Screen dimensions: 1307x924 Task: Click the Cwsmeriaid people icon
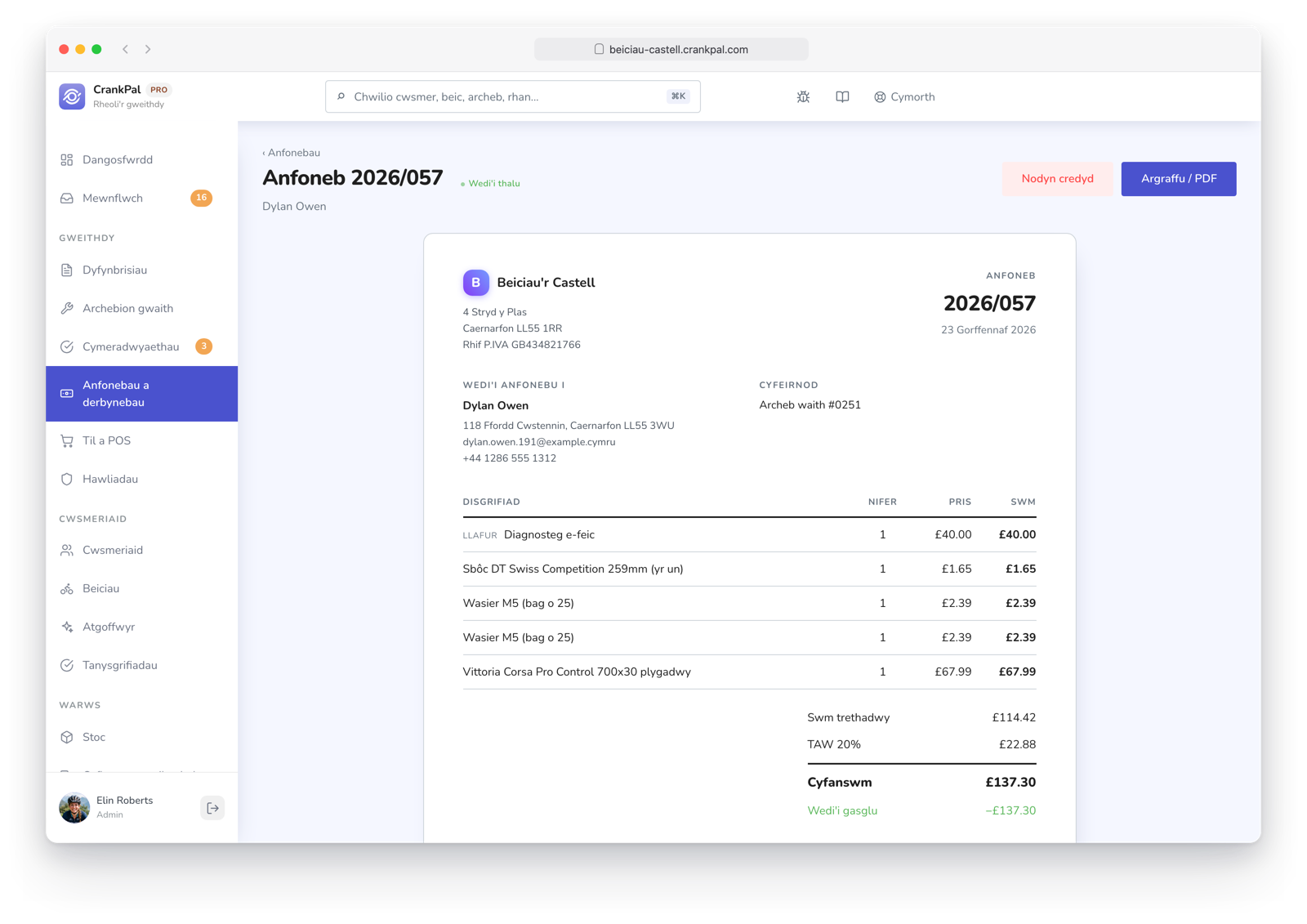pos(67,551)
